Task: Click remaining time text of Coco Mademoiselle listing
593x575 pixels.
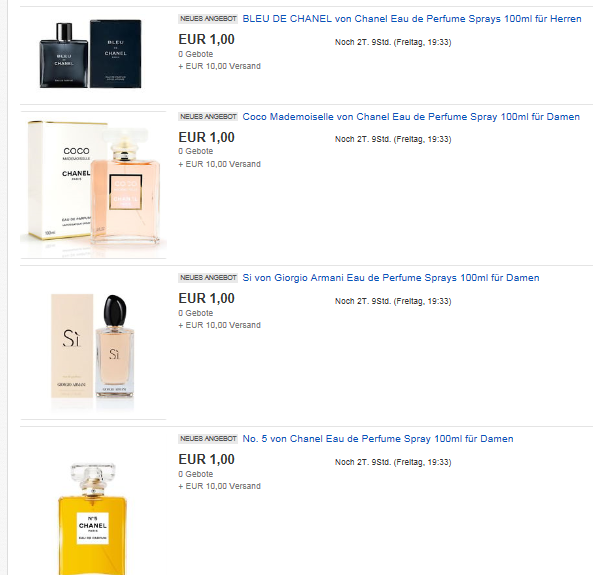Action: (393, 140)
